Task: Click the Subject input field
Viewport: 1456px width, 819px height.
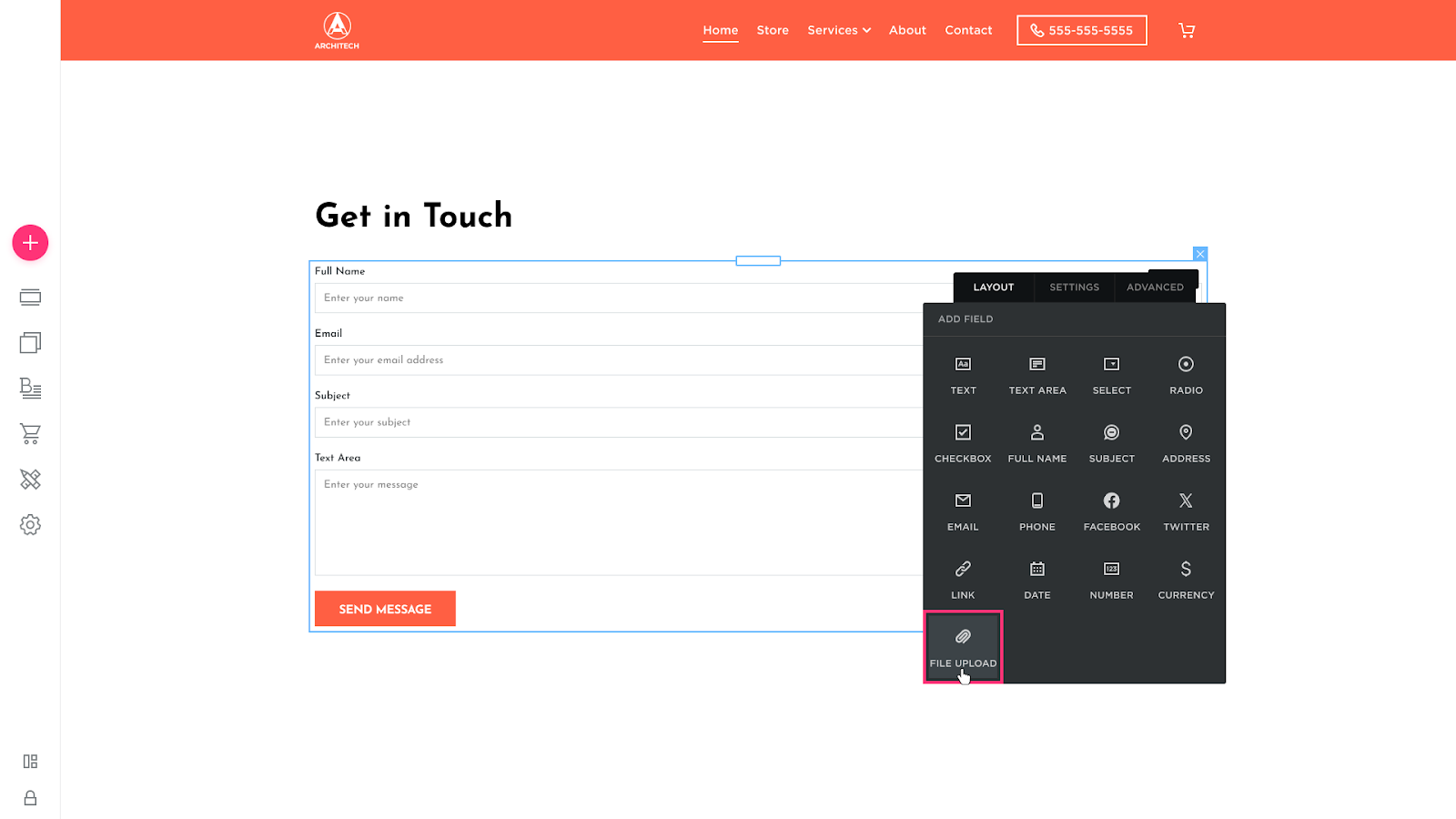Action: tap(619, 422)
